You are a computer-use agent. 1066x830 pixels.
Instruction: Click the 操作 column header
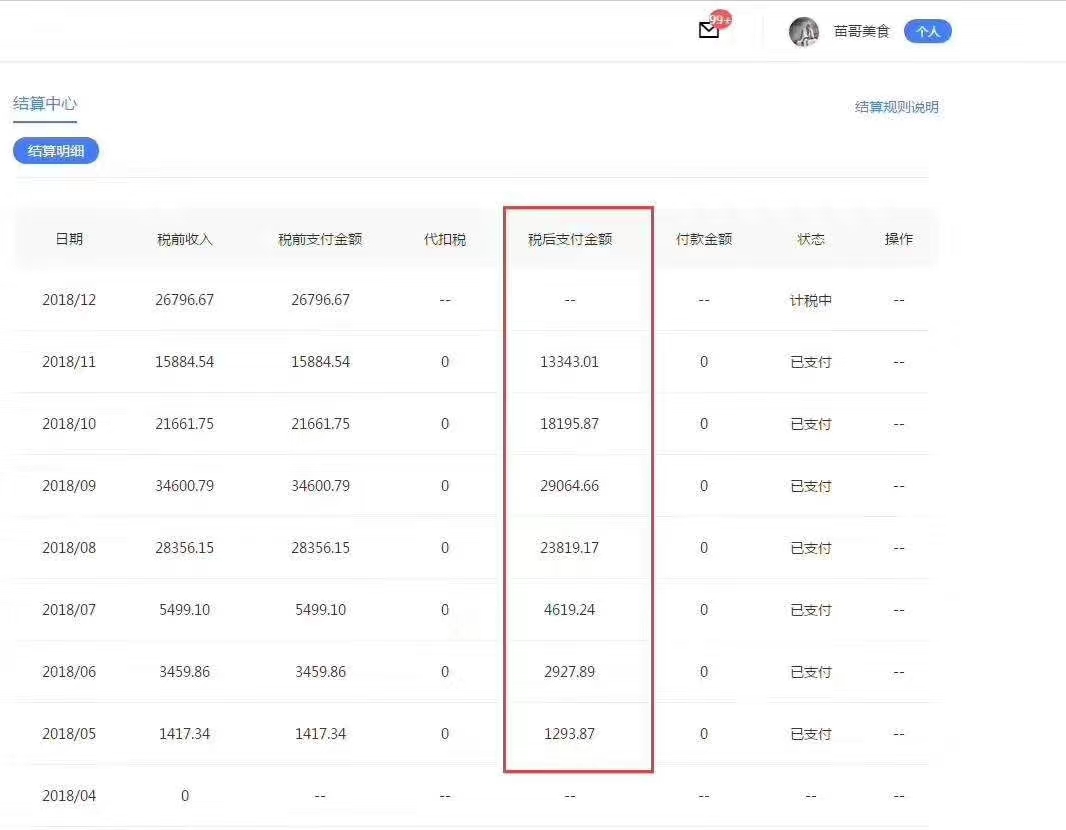(899, 239)
